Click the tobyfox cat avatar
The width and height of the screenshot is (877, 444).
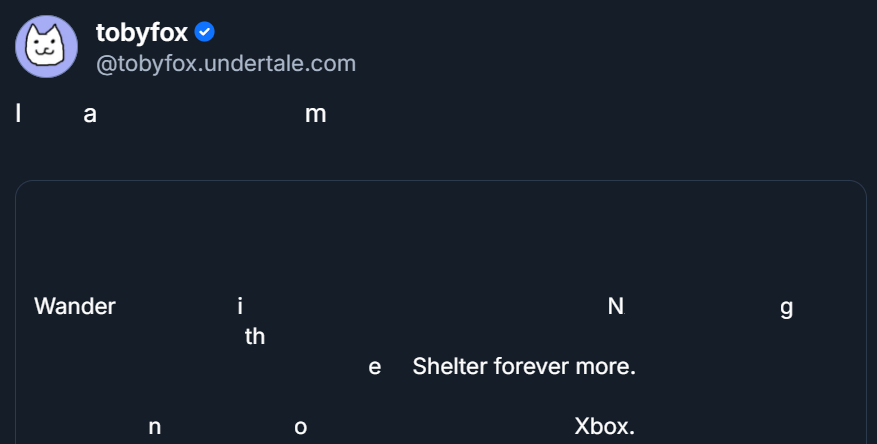pos(46,46)
